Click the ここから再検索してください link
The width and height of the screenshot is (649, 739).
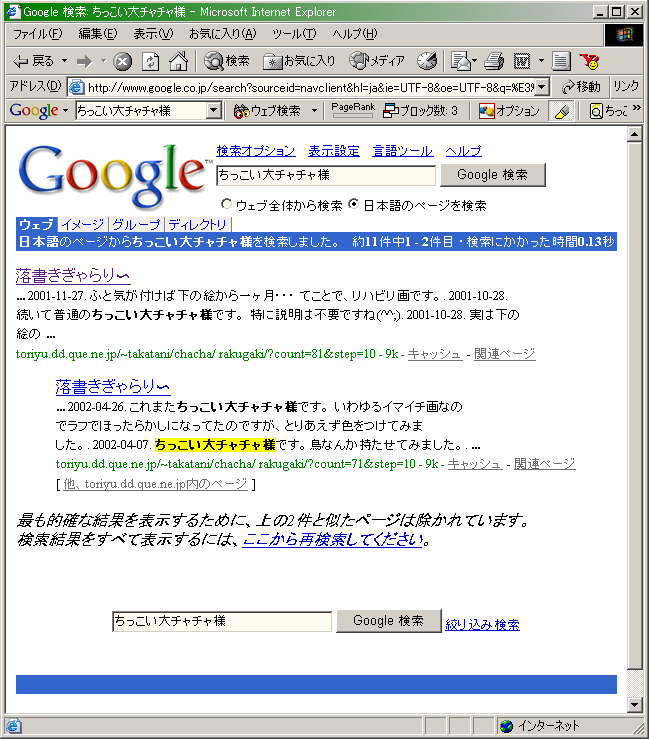click(332, 540)
